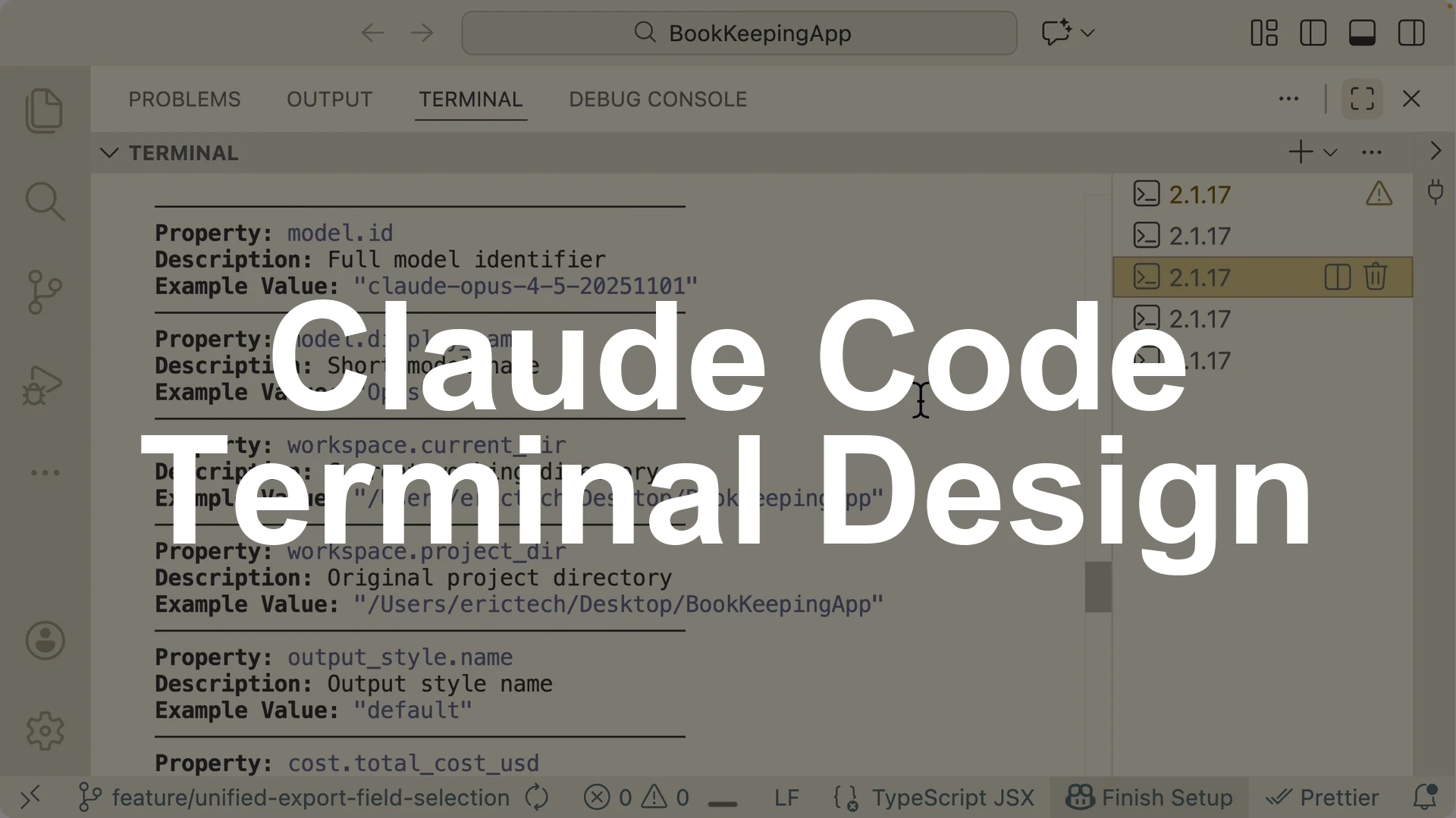Go forward with the right arrow
The height and width of the screenshot is (818, 1456).
[422, 33]
